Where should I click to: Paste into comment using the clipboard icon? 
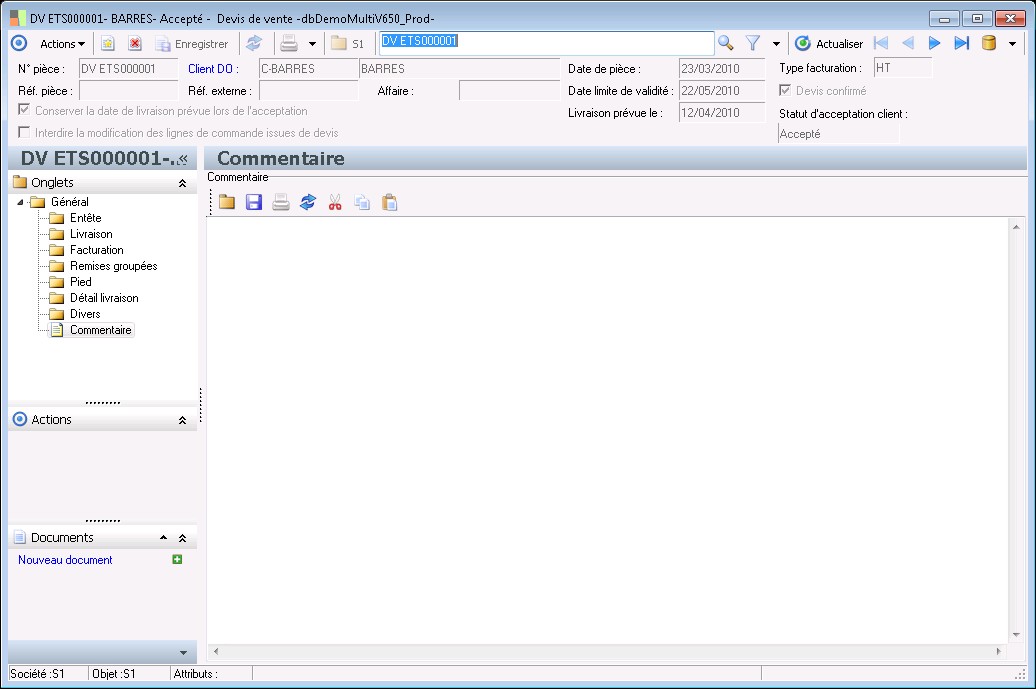390,202
